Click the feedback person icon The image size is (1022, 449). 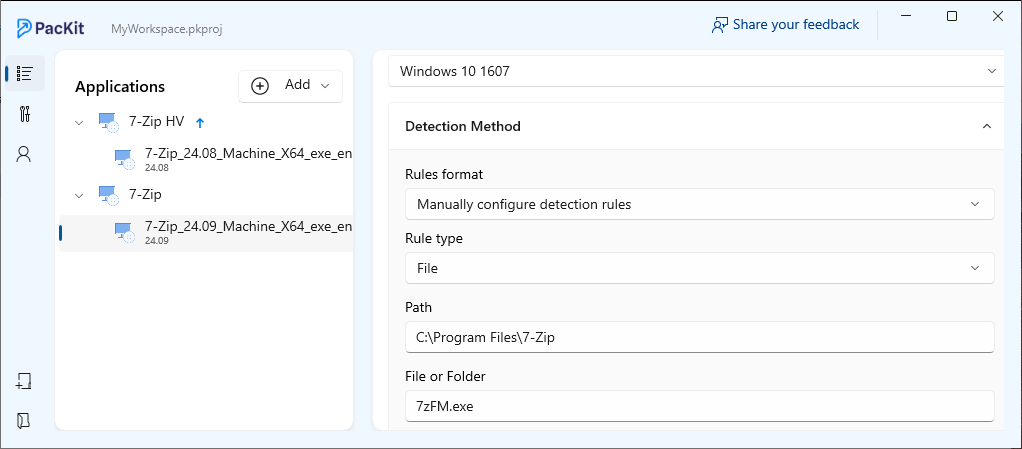pos(720,25)
